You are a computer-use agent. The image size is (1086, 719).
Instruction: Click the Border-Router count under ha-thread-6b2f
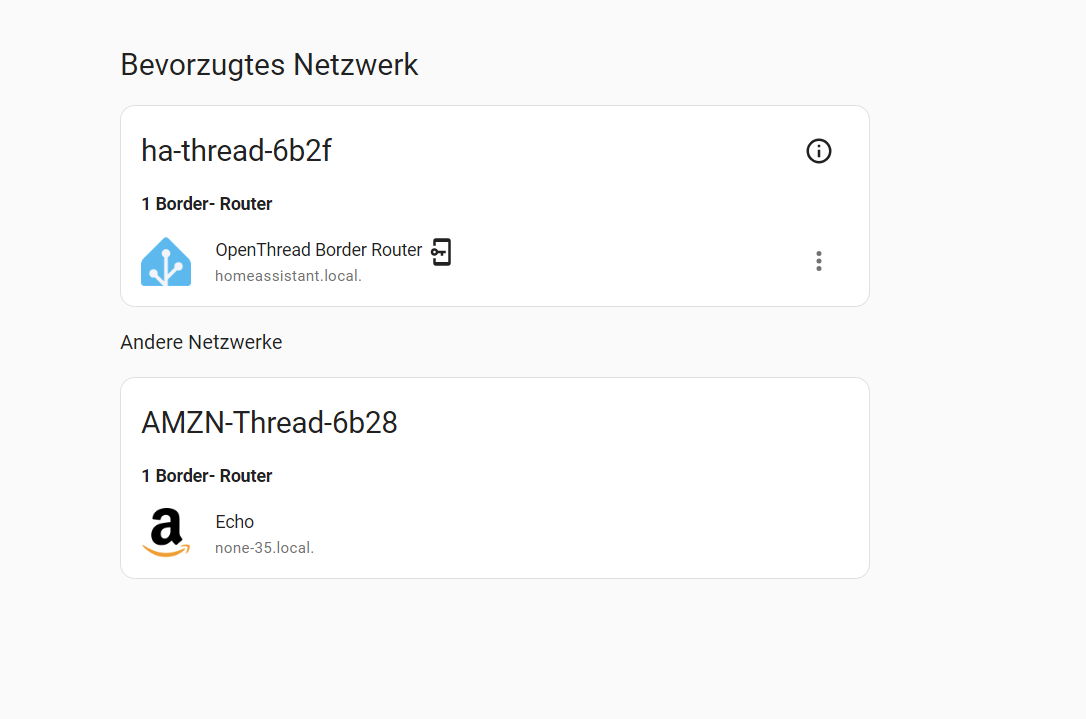click(x=207, y=204)
